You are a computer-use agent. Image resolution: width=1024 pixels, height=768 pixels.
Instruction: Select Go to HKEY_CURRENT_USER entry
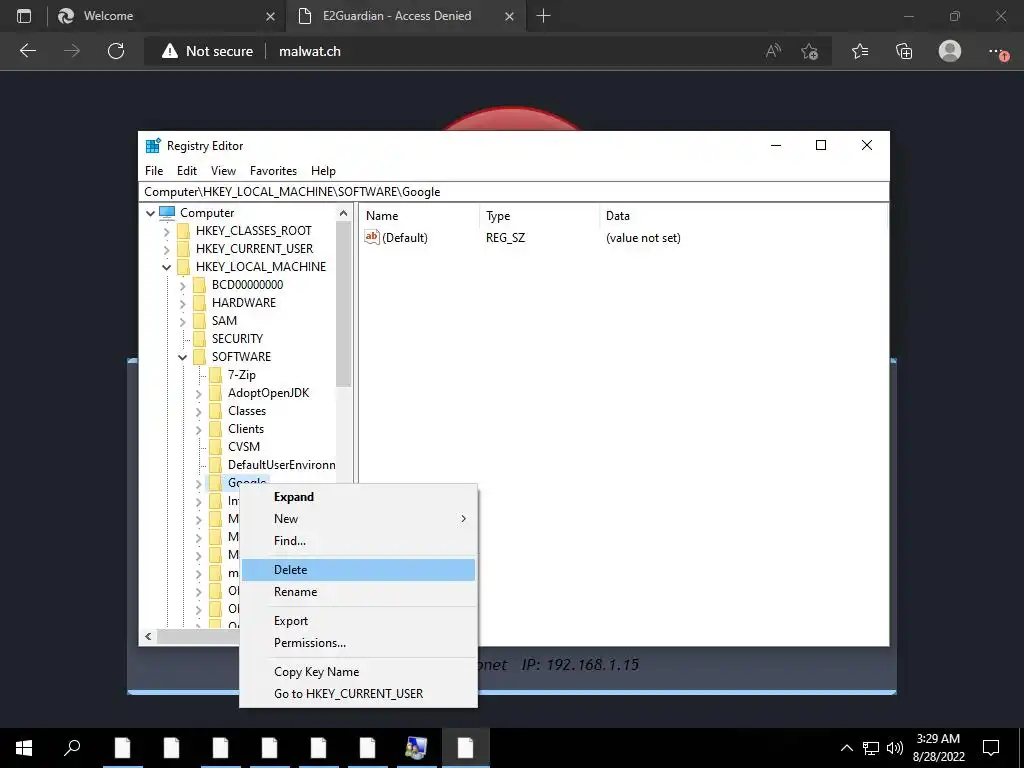coord(358,694)
